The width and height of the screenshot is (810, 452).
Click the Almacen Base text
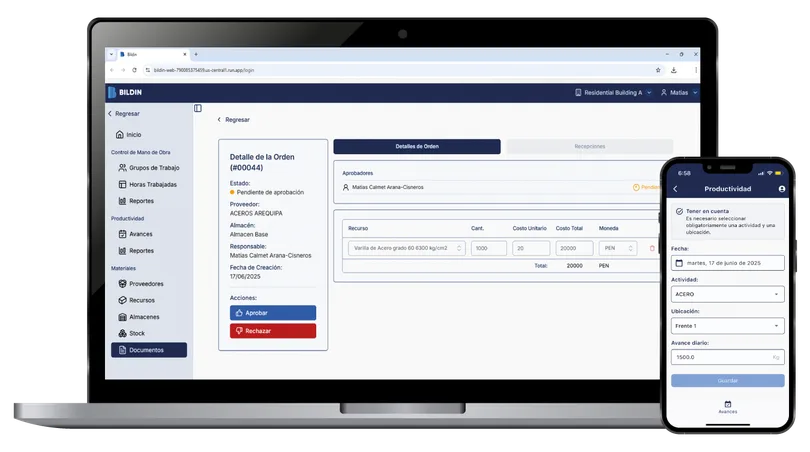point(249,235)
